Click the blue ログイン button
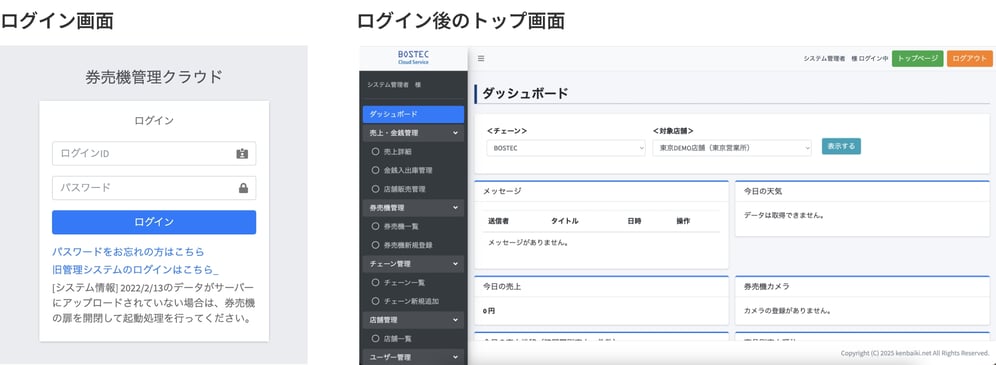996x365 pixels. (154, 222)
